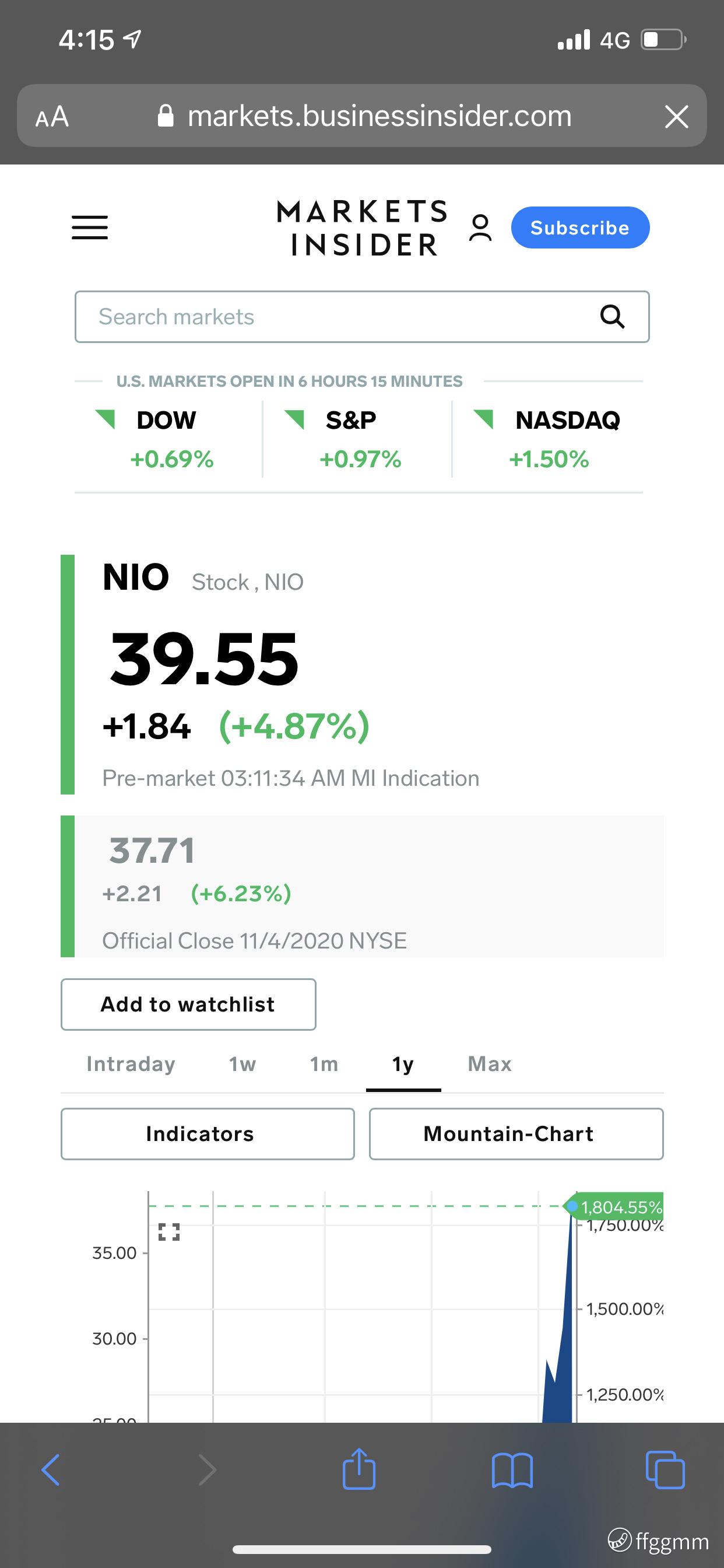Click the Subscribe button
Image resolution: width=724 pixels, height=1568 pixels.
point(581,228)
